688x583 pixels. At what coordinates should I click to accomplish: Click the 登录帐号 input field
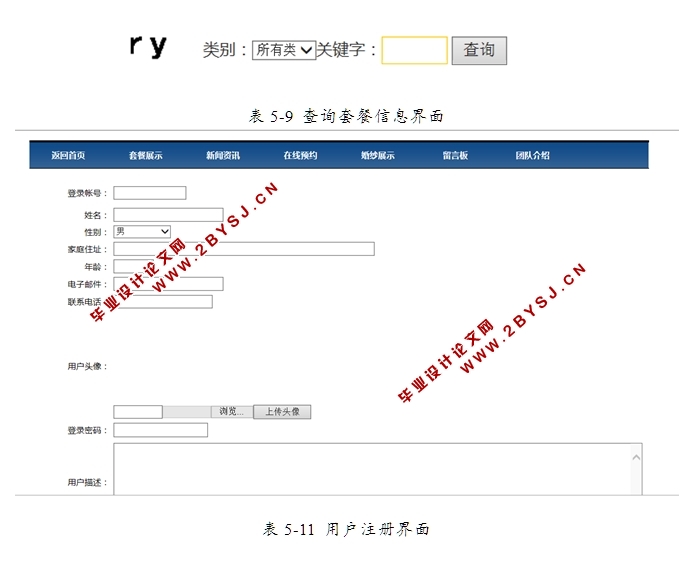[x=150, y=193]
